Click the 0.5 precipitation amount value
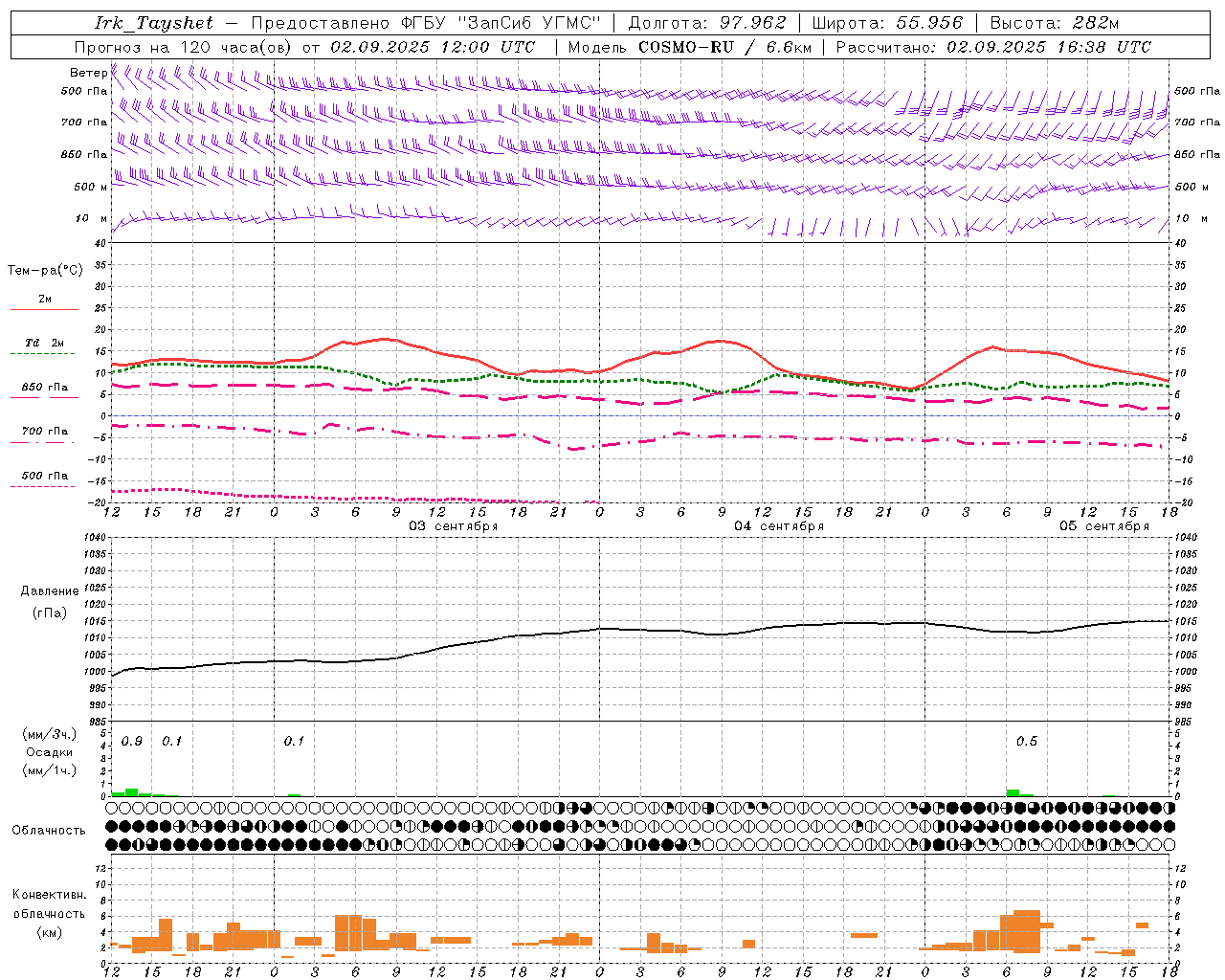Viewport: 1225px width, 980px height. point(1027,742)
